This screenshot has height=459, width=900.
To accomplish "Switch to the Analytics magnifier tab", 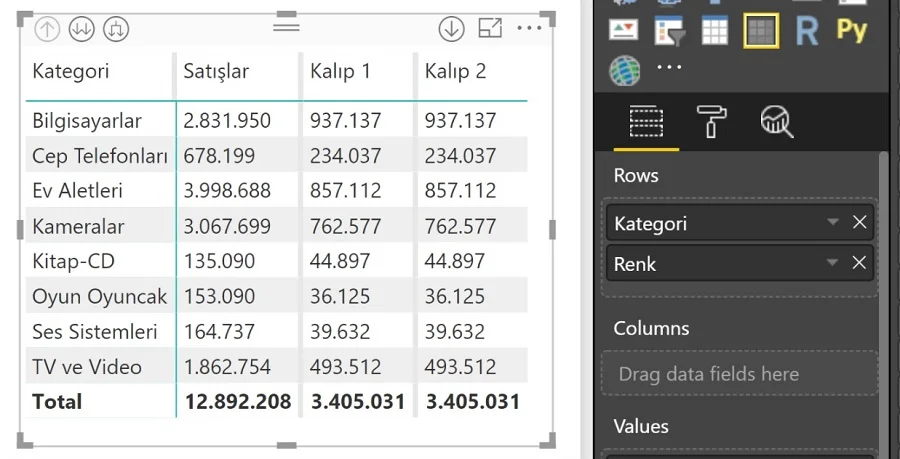I will (776, 122).
